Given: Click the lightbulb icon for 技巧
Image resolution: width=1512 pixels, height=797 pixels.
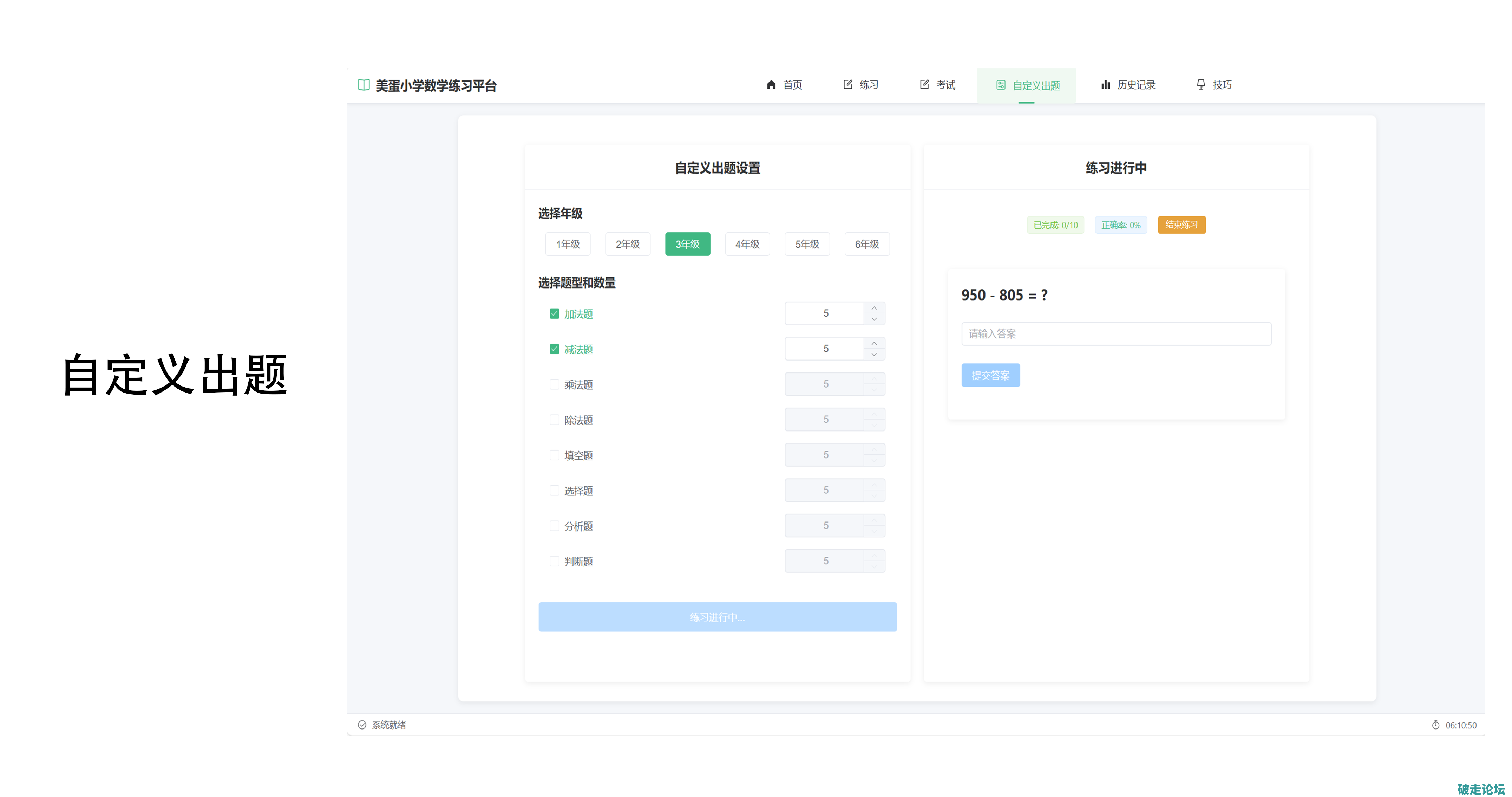Looking at the screenshot, I should pos(1200,85).
